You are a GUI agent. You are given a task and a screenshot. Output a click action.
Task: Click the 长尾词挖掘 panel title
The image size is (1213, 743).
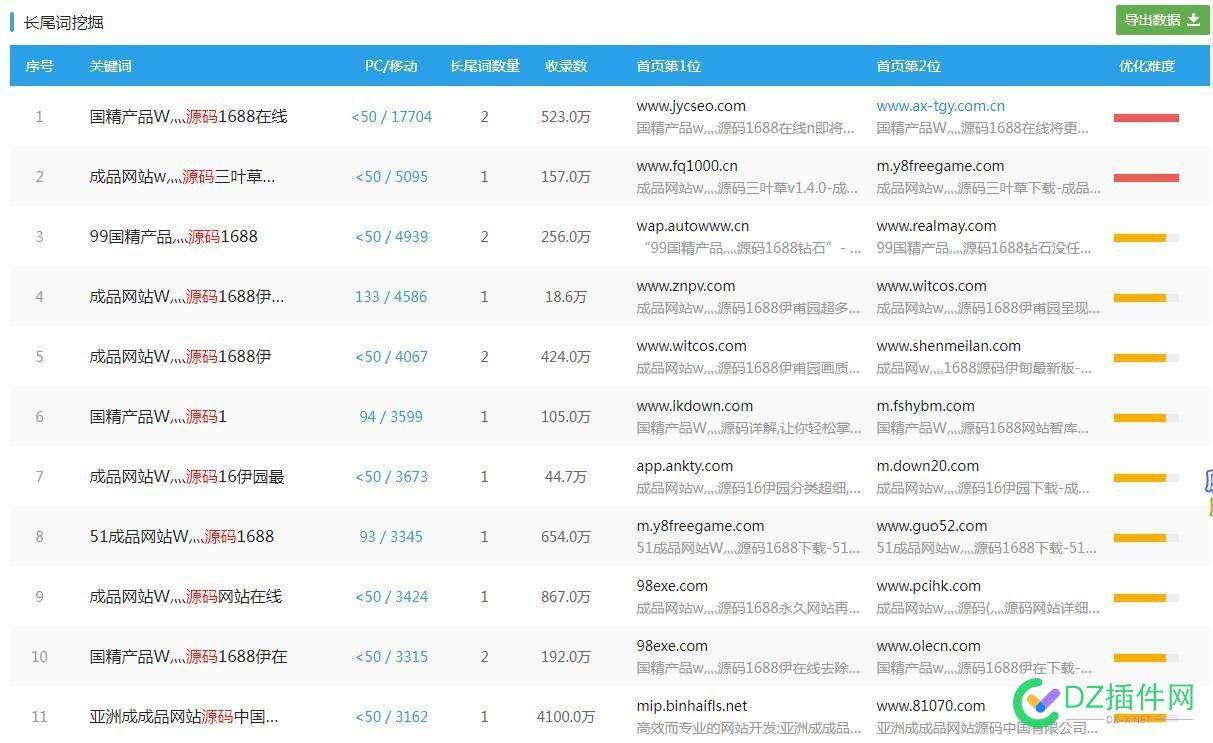pos(64,22)
